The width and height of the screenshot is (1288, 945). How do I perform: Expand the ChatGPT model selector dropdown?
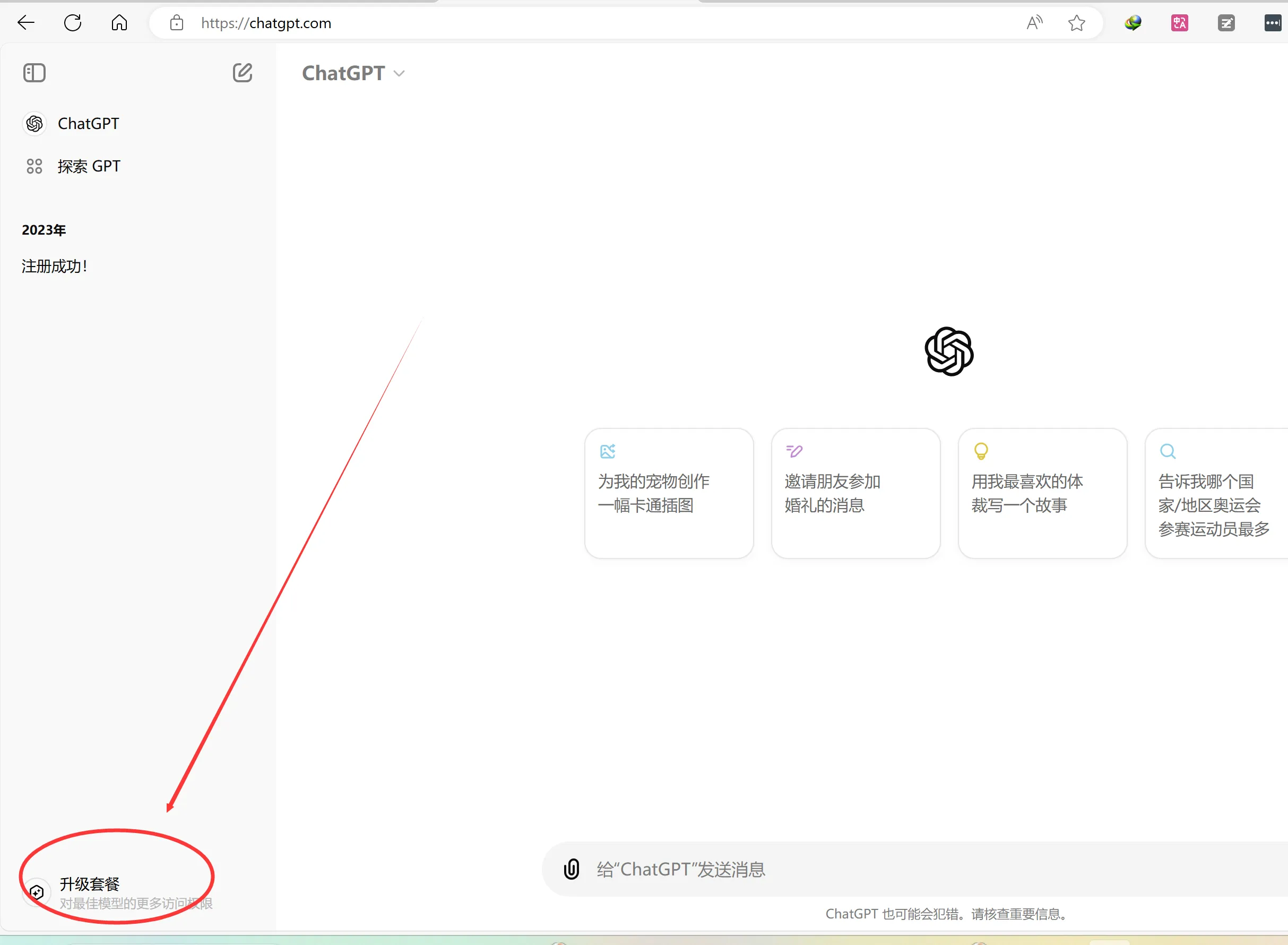353,73
